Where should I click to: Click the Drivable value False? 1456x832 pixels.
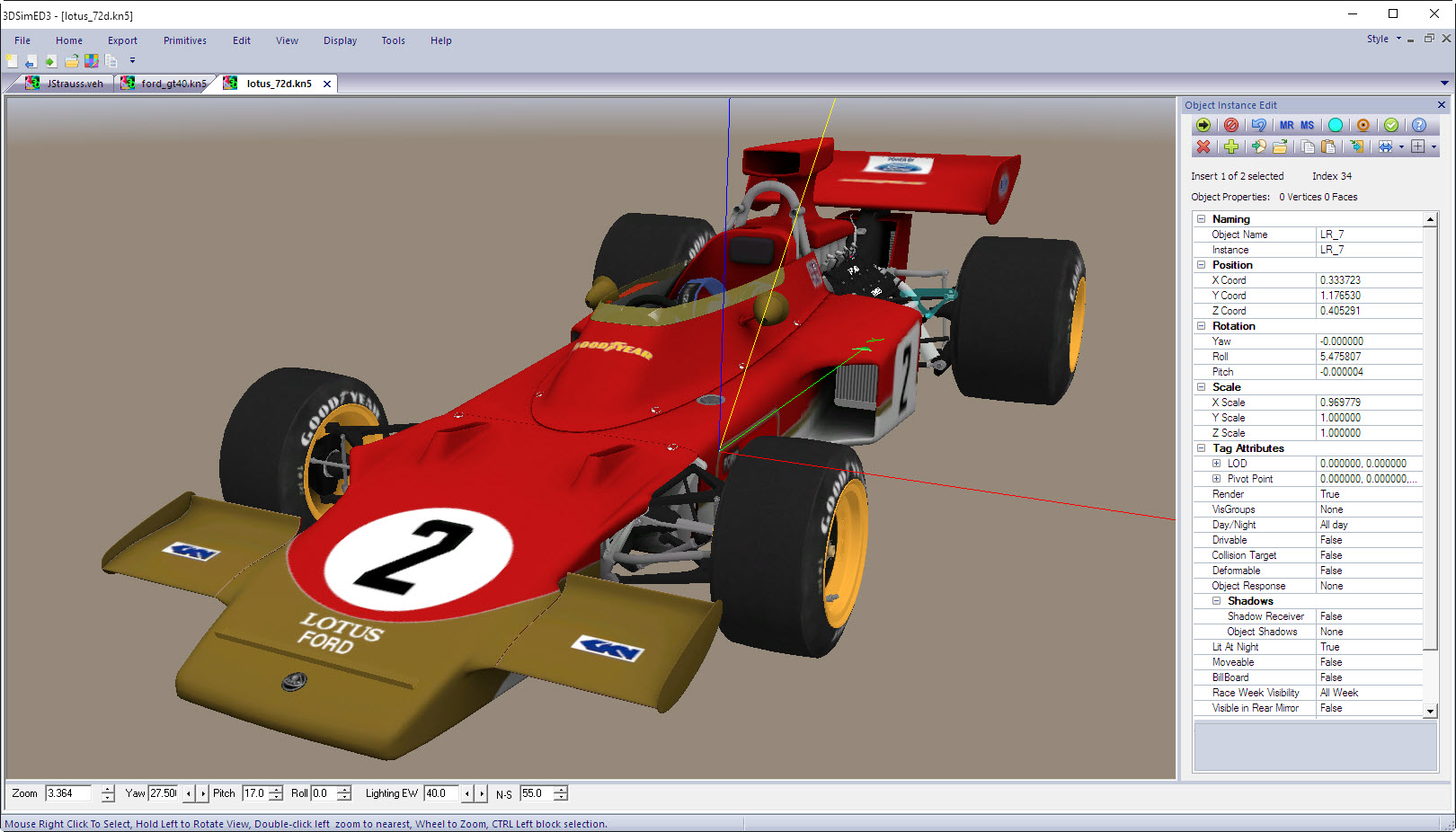[x=1370, y=540]
